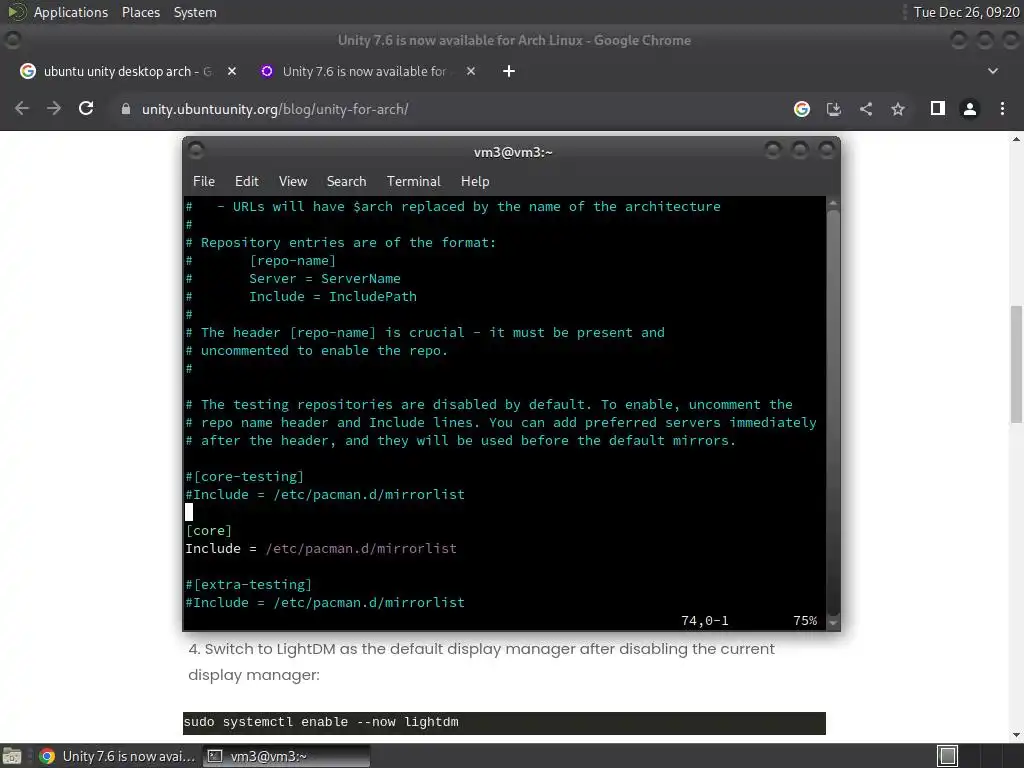
Task: Open the terminal File menu
Action: (204, 182)
